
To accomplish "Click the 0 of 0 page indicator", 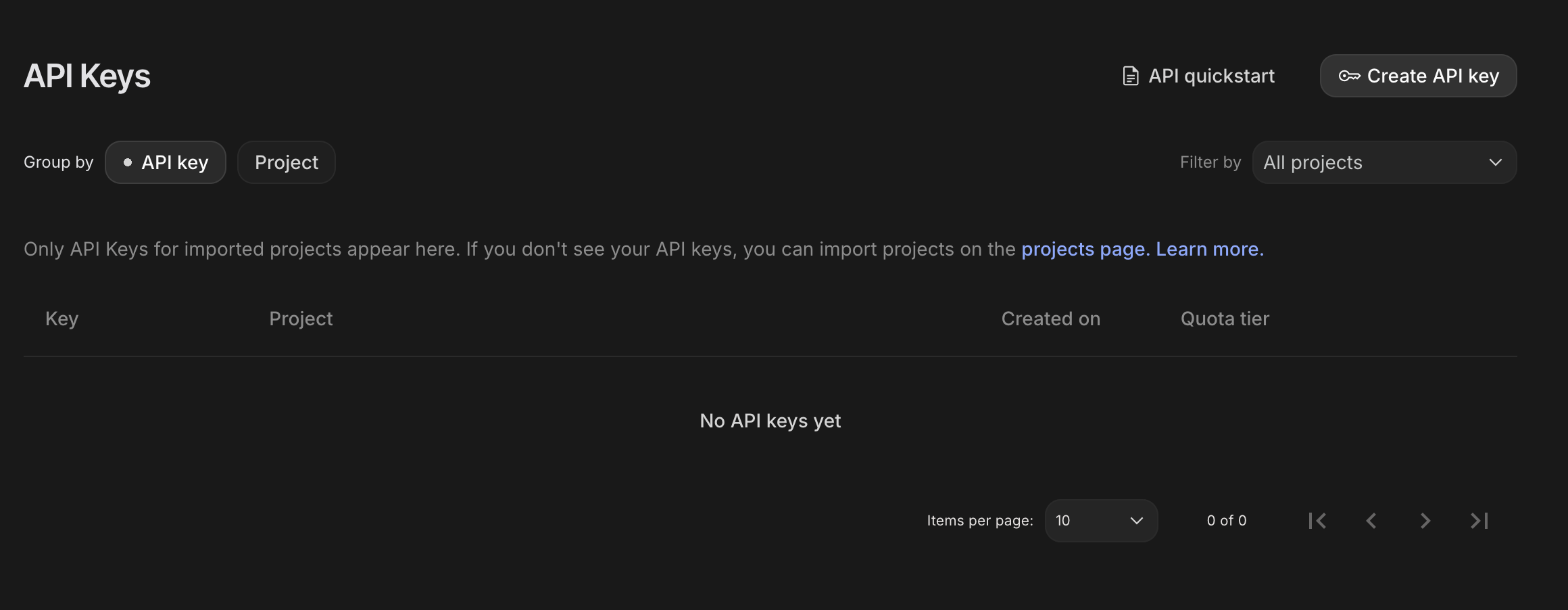I will 1227,521.
